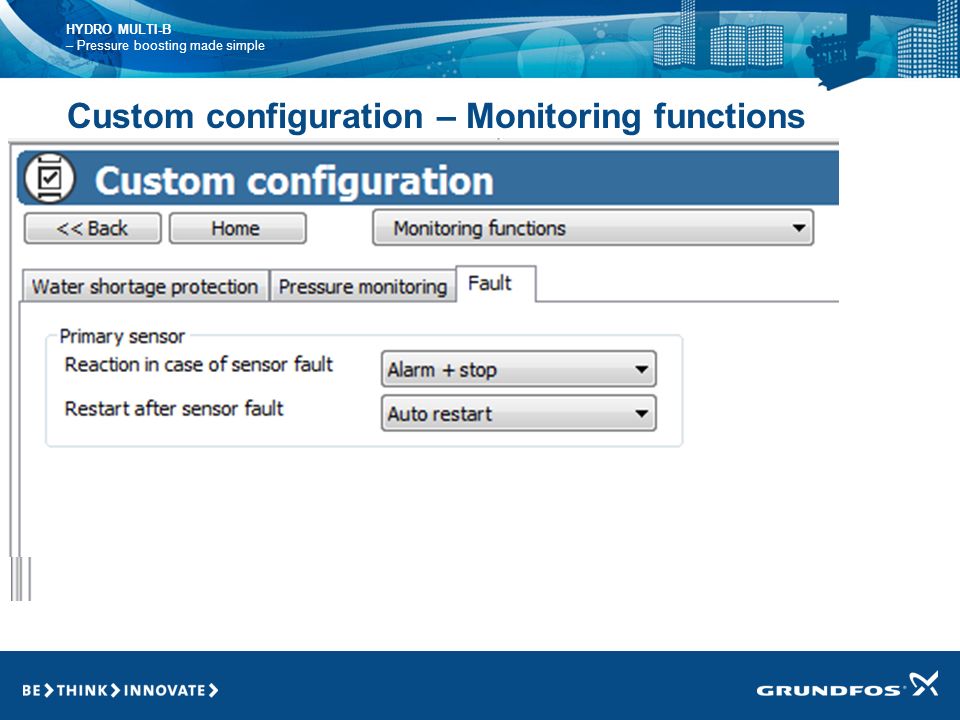
Task: Select the Fault tab
Action: [x=496, y=283]
